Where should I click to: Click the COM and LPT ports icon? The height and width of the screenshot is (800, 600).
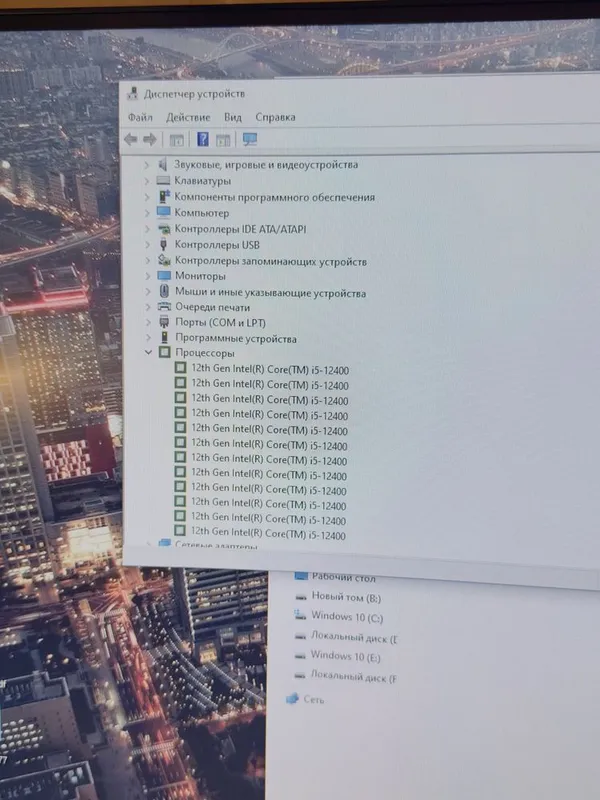[x=164, y=322]
